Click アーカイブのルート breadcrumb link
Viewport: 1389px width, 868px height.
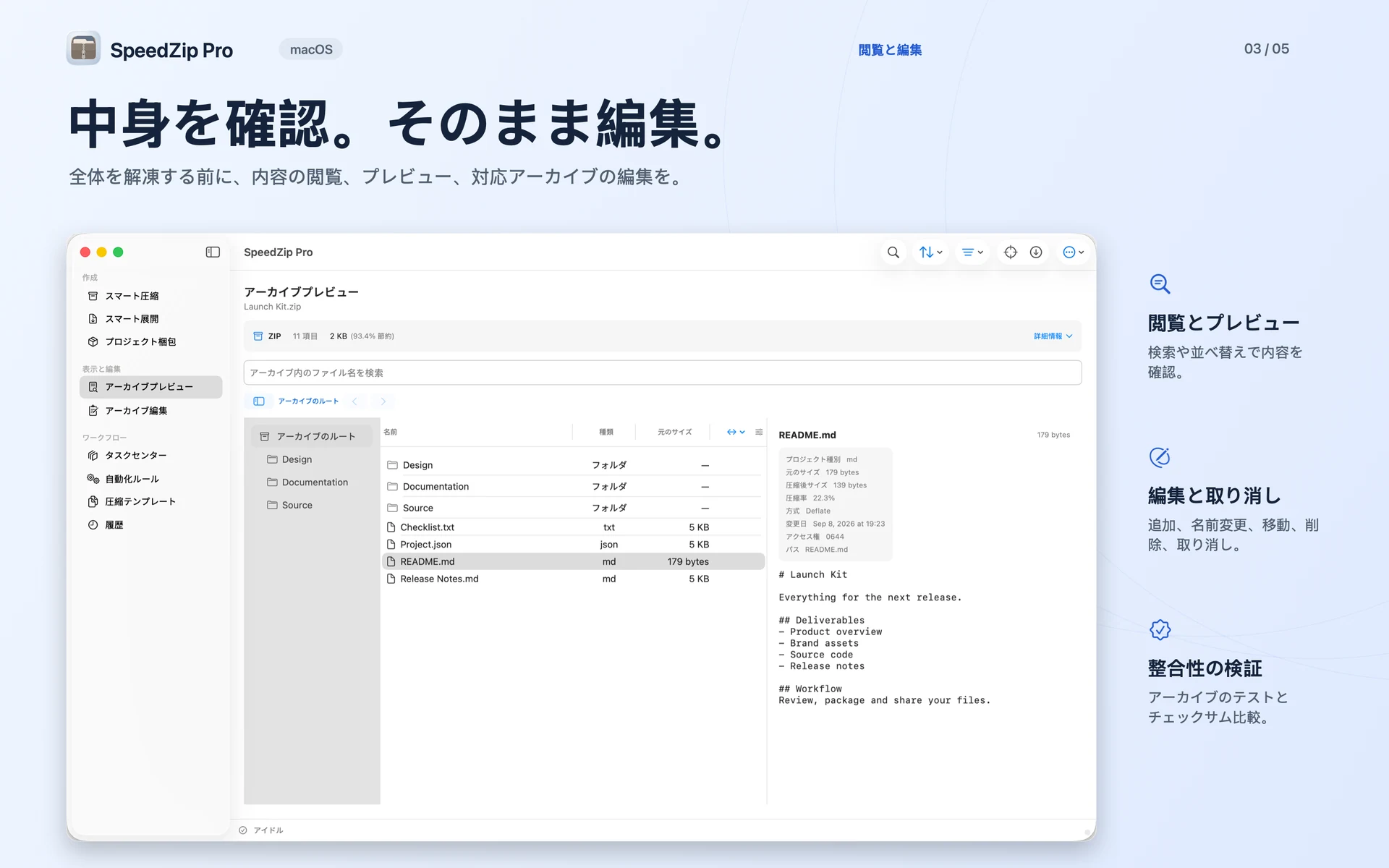coord(308,401)
